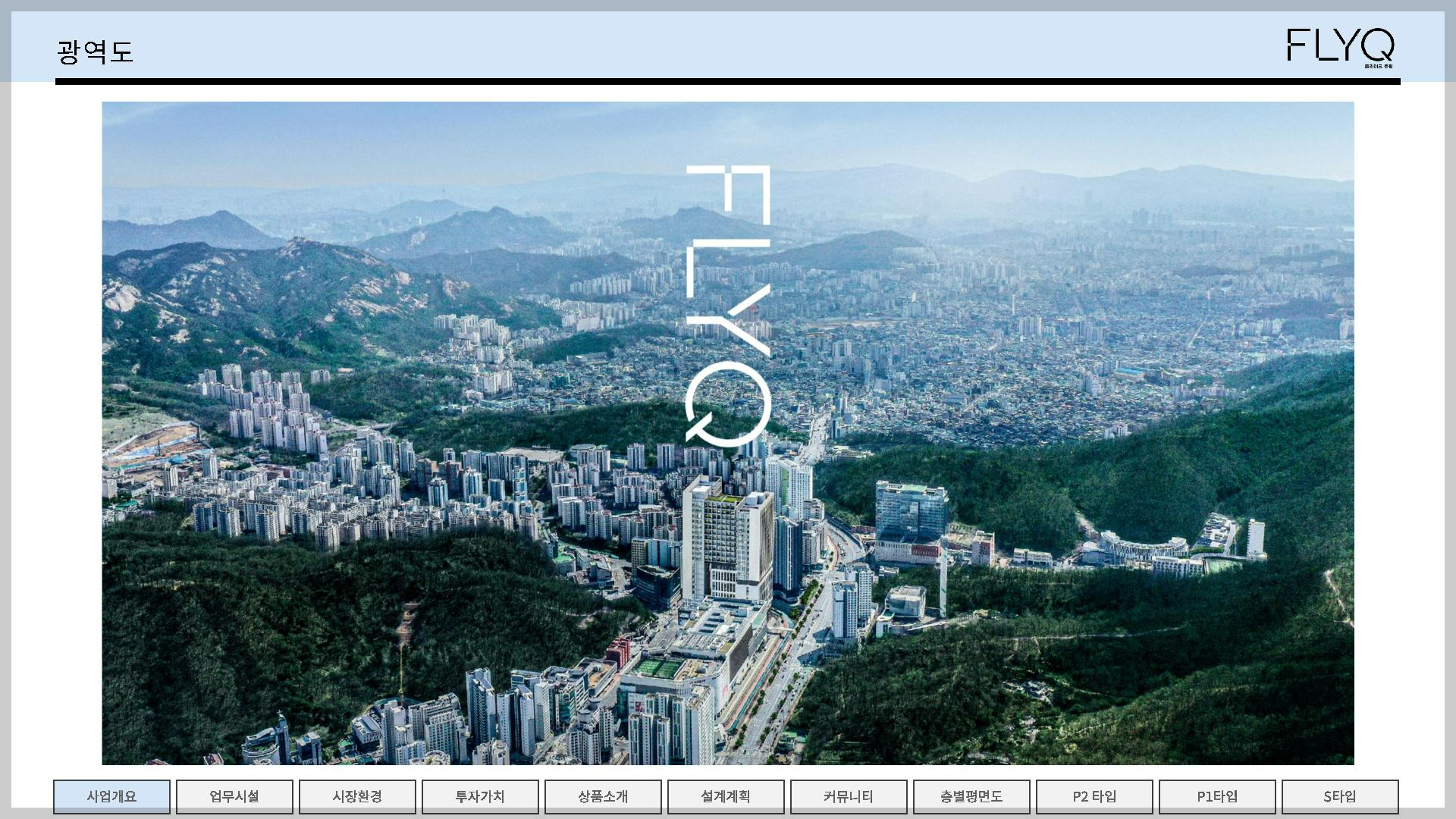Switch to the S타입 tab

[x=1340, y=796]
